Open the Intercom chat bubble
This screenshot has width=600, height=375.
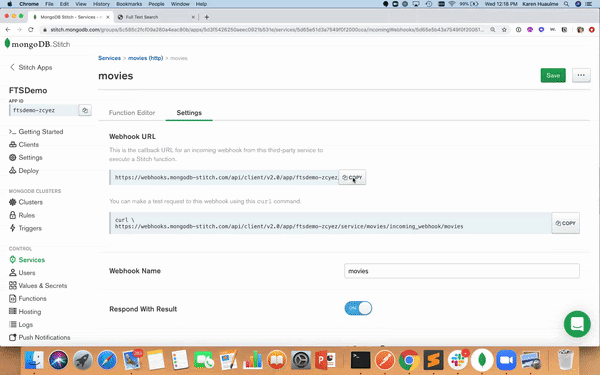577,324
